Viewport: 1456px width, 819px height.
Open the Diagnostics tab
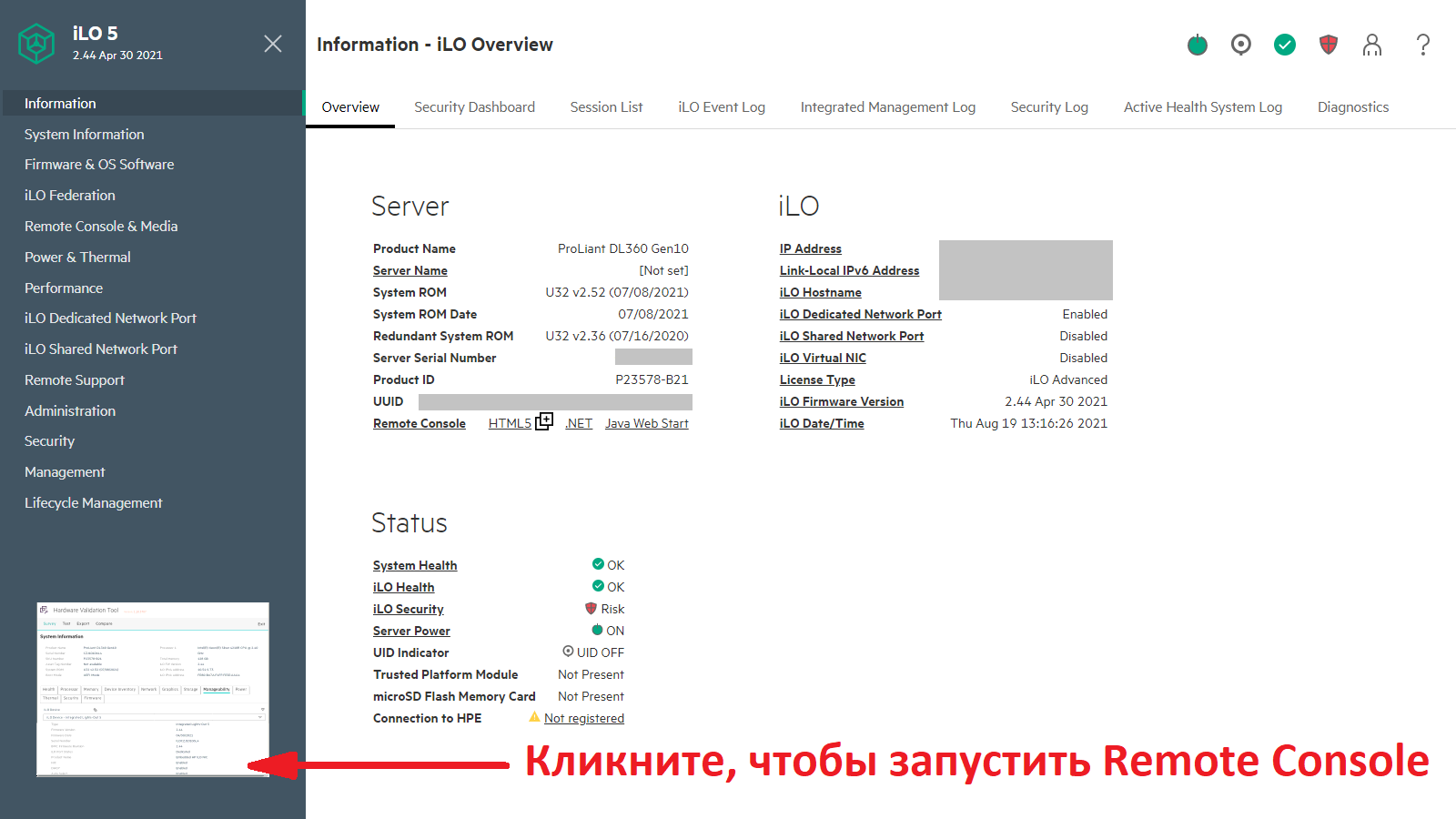click(x=1352, y=107)
